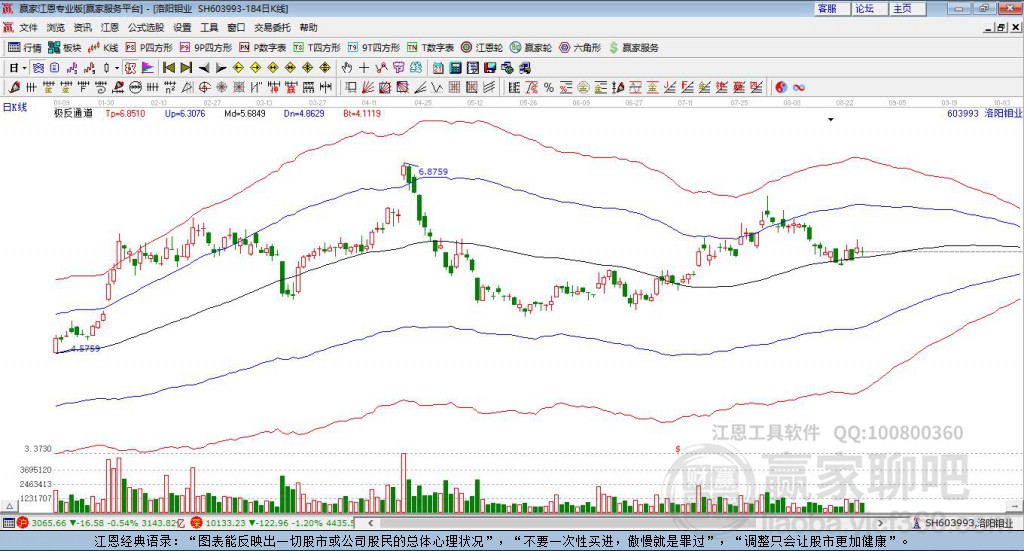Click the 日K线 label
This screenshot has width=1024, height=551.
coord(14,107)
